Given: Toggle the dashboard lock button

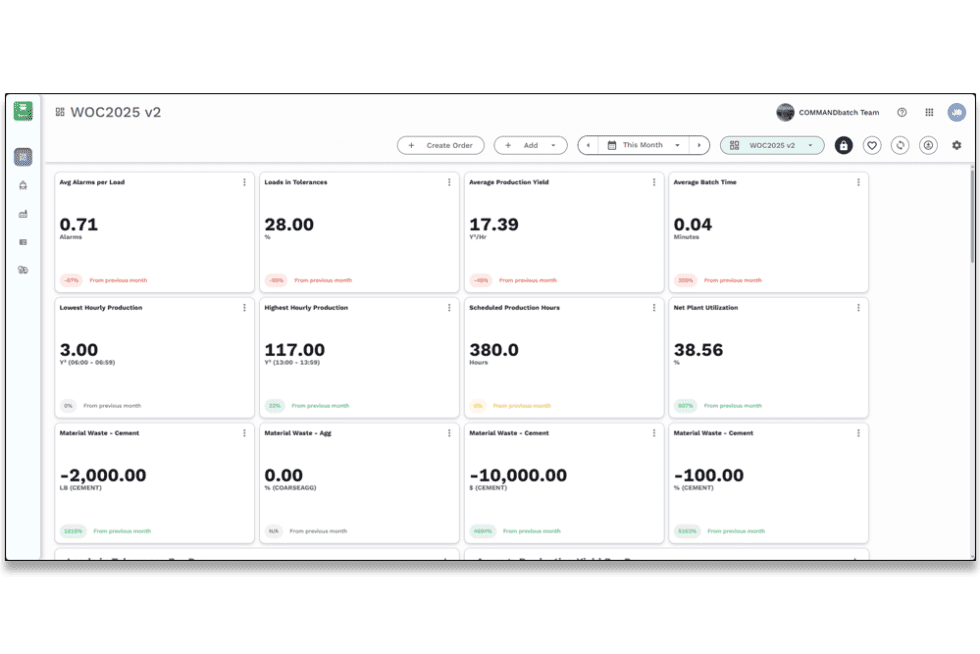Looking at the screenshot, I should tap(843, 145).
